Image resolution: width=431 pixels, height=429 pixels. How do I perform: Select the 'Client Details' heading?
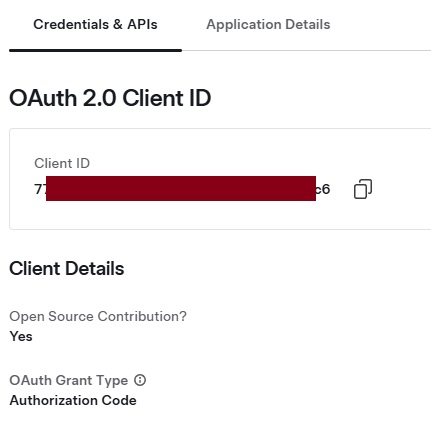(x=67, y=269)
